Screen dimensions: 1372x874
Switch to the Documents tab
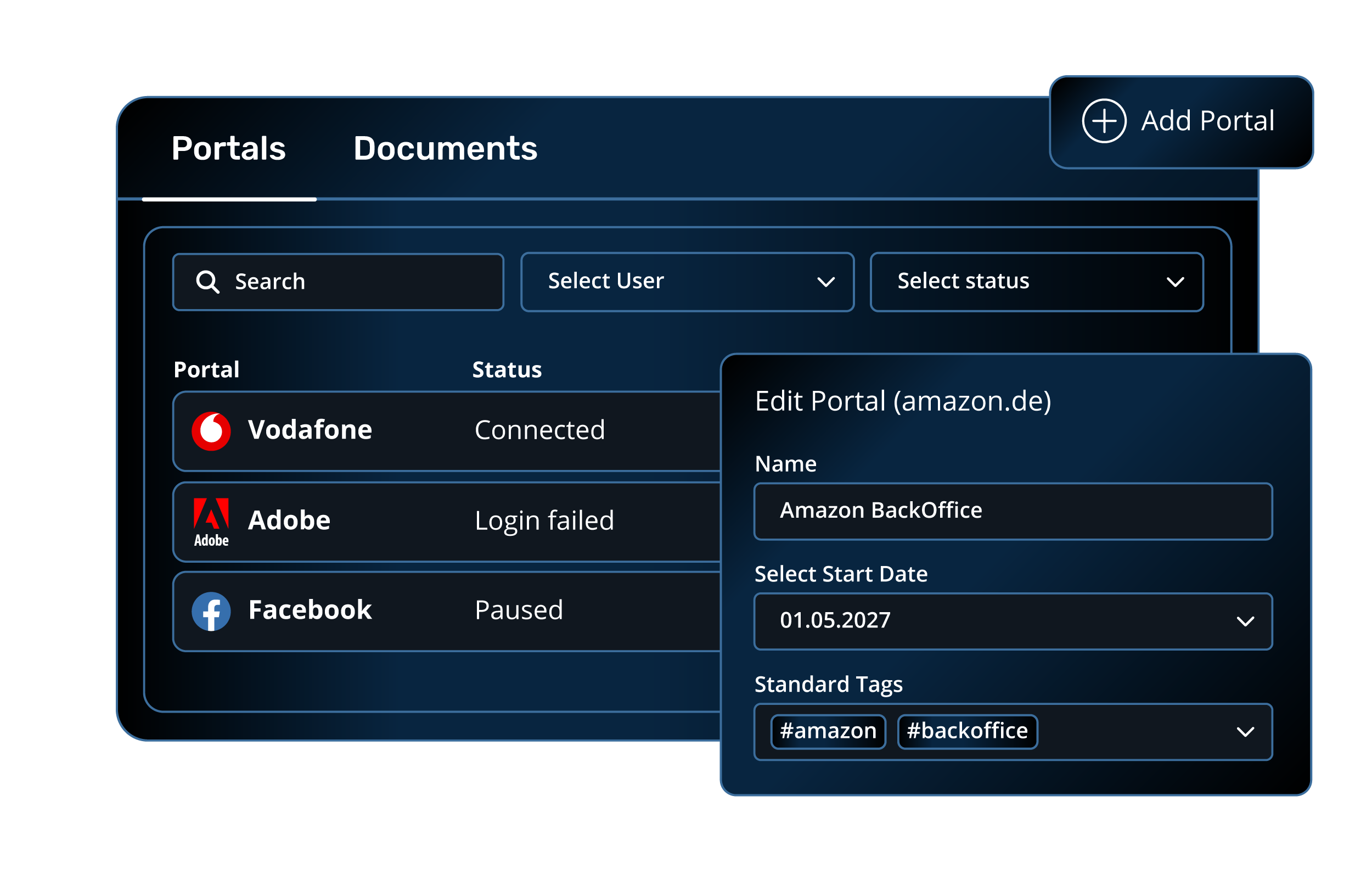click(x=445, y=148)
